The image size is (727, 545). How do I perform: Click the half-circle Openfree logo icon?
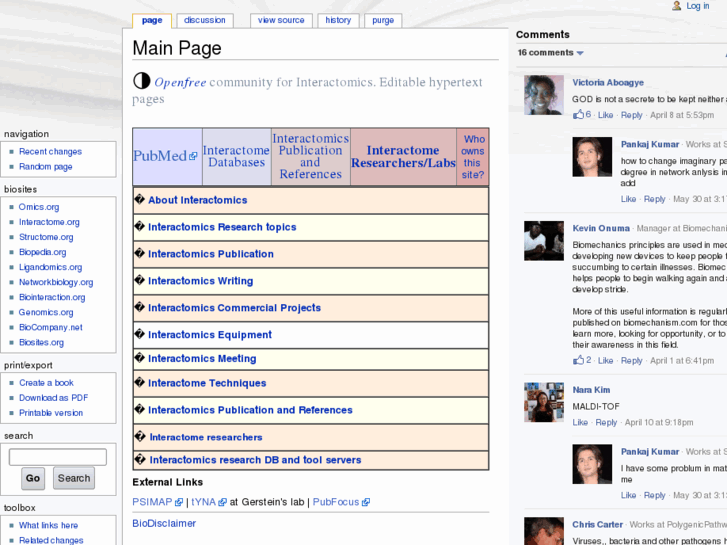(x=142, y=81)
